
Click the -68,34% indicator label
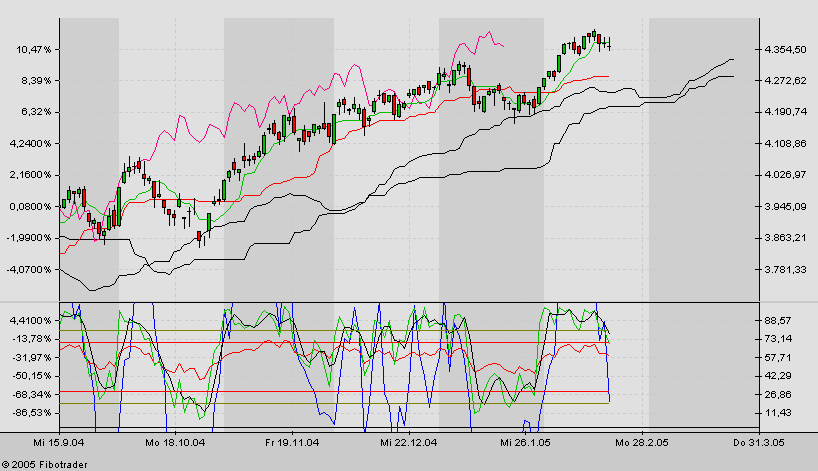click(31, 394)
